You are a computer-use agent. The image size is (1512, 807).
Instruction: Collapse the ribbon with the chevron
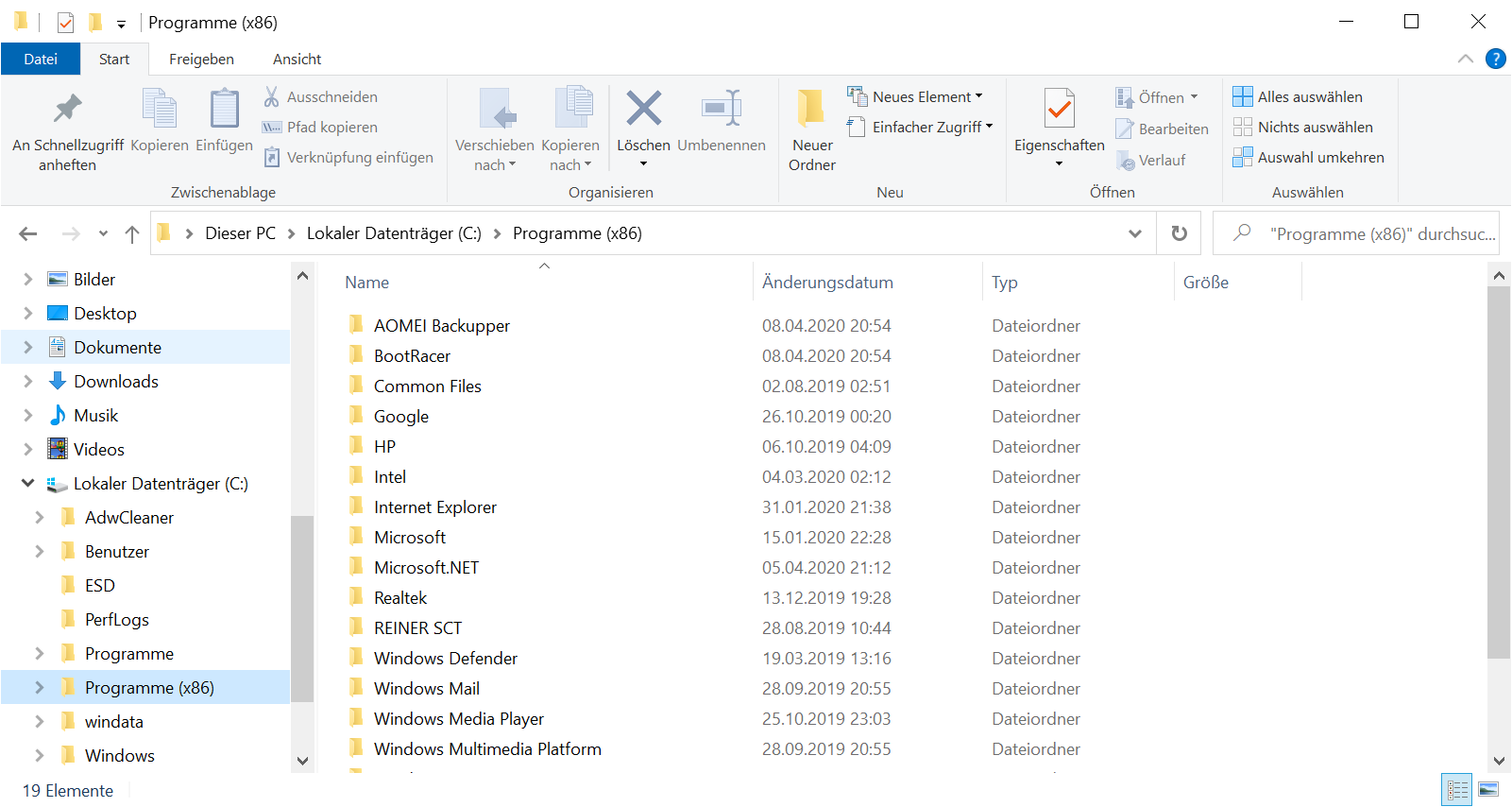1466,59
